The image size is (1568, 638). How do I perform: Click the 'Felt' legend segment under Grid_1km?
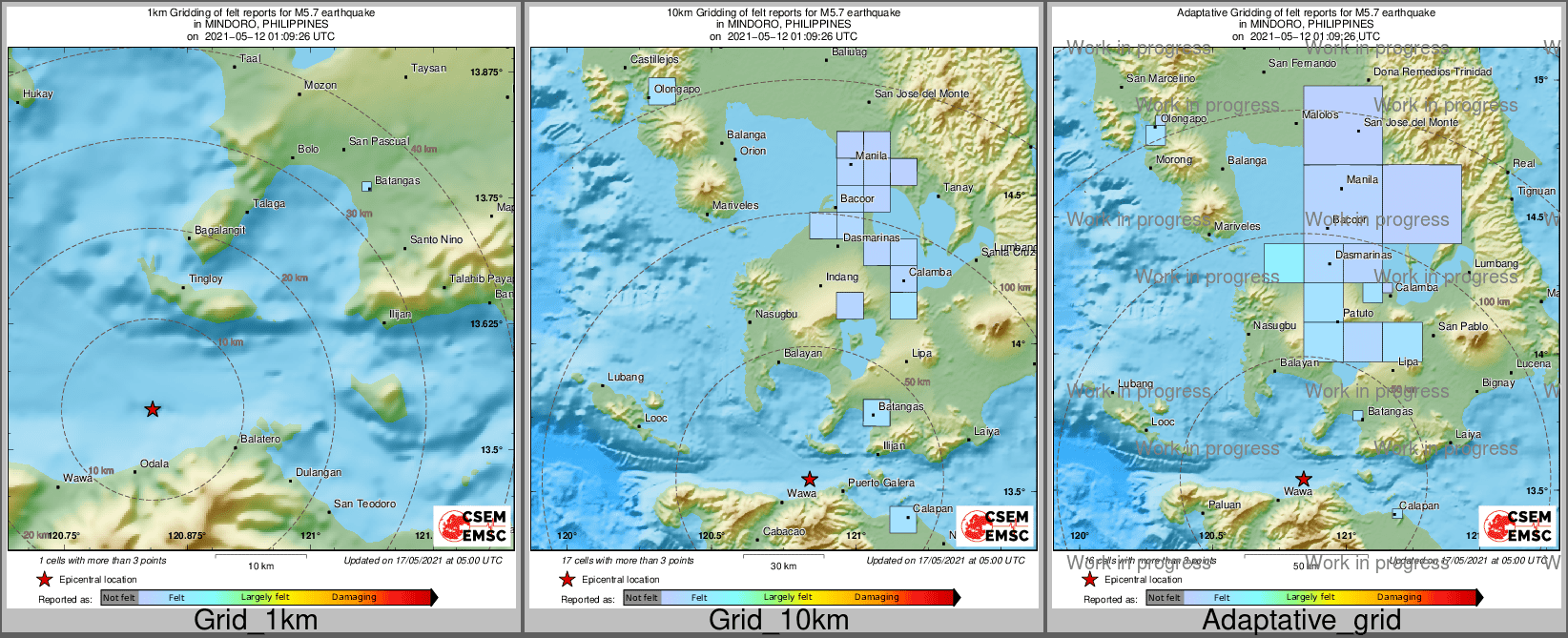pyautogui.click(x=176, y=597)
